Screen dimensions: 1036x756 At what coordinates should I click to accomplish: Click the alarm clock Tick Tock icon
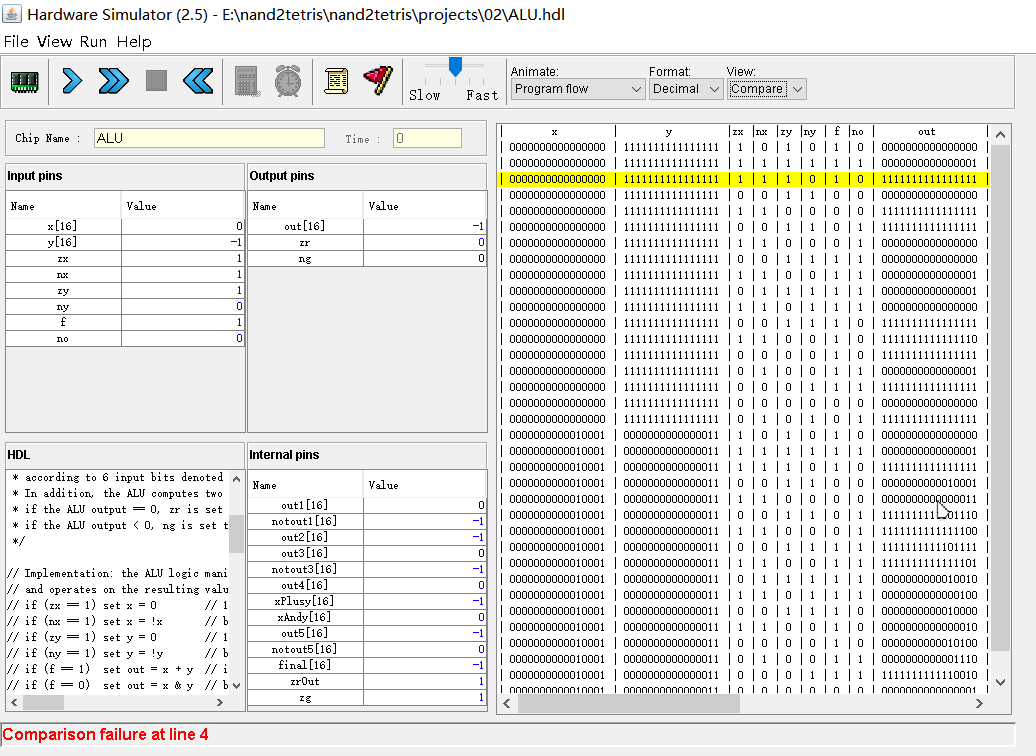coord(288,81)
